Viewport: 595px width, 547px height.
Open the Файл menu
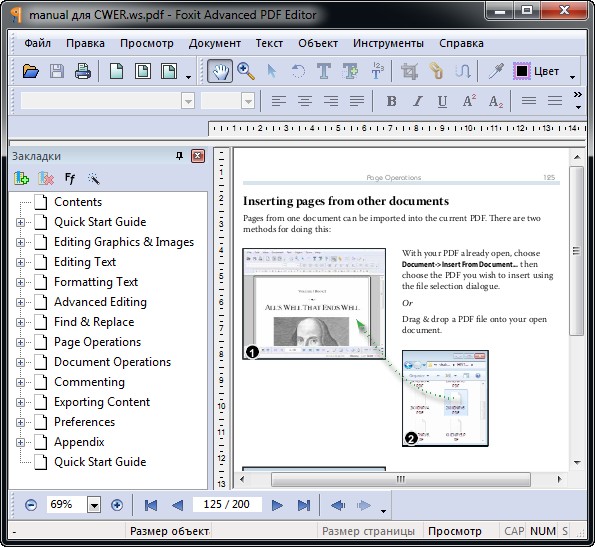(38, 43)
